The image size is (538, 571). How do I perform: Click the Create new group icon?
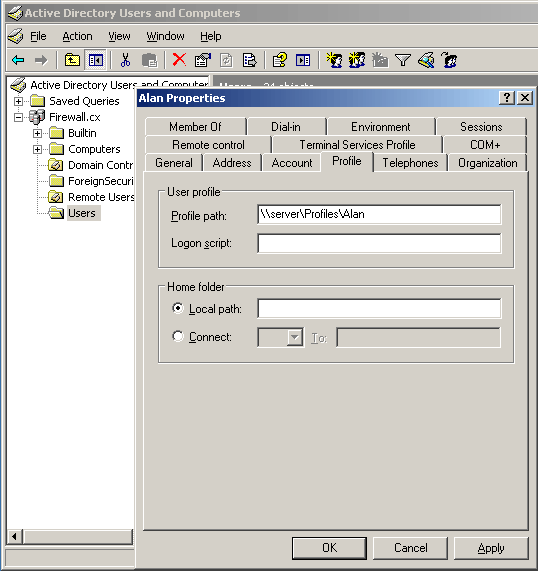[357, 60]
